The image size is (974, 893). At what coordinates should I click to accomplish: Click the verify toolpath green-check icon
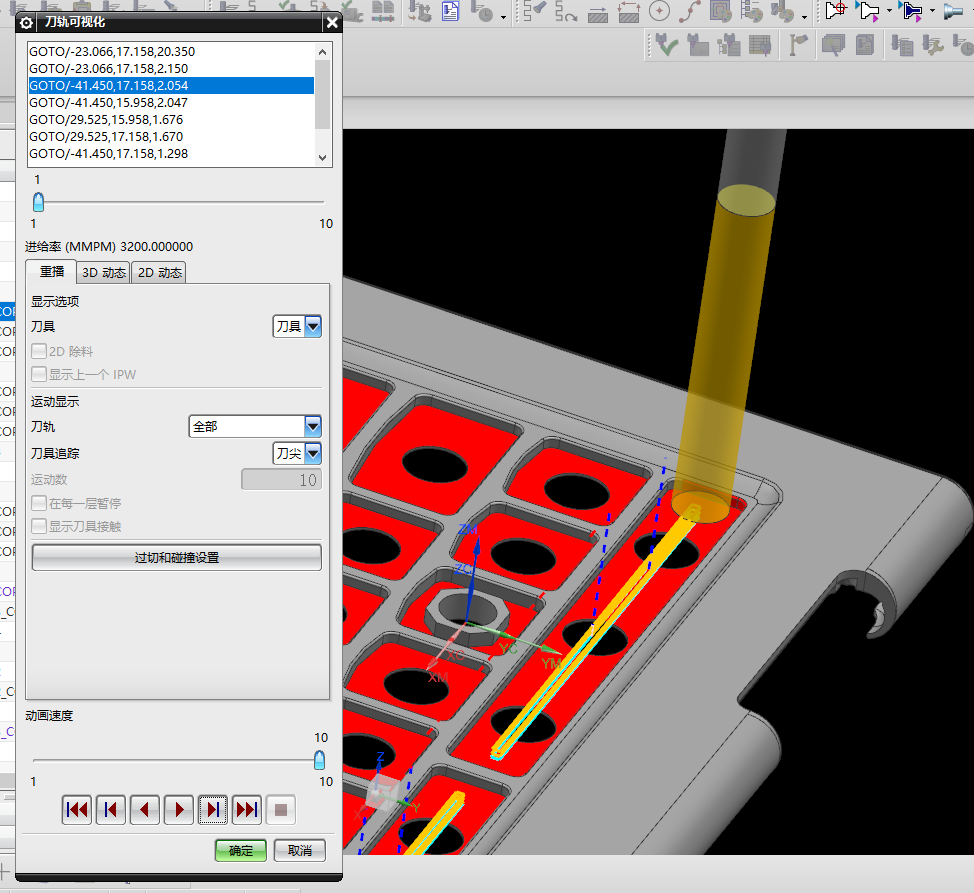(x=666, y=45)
